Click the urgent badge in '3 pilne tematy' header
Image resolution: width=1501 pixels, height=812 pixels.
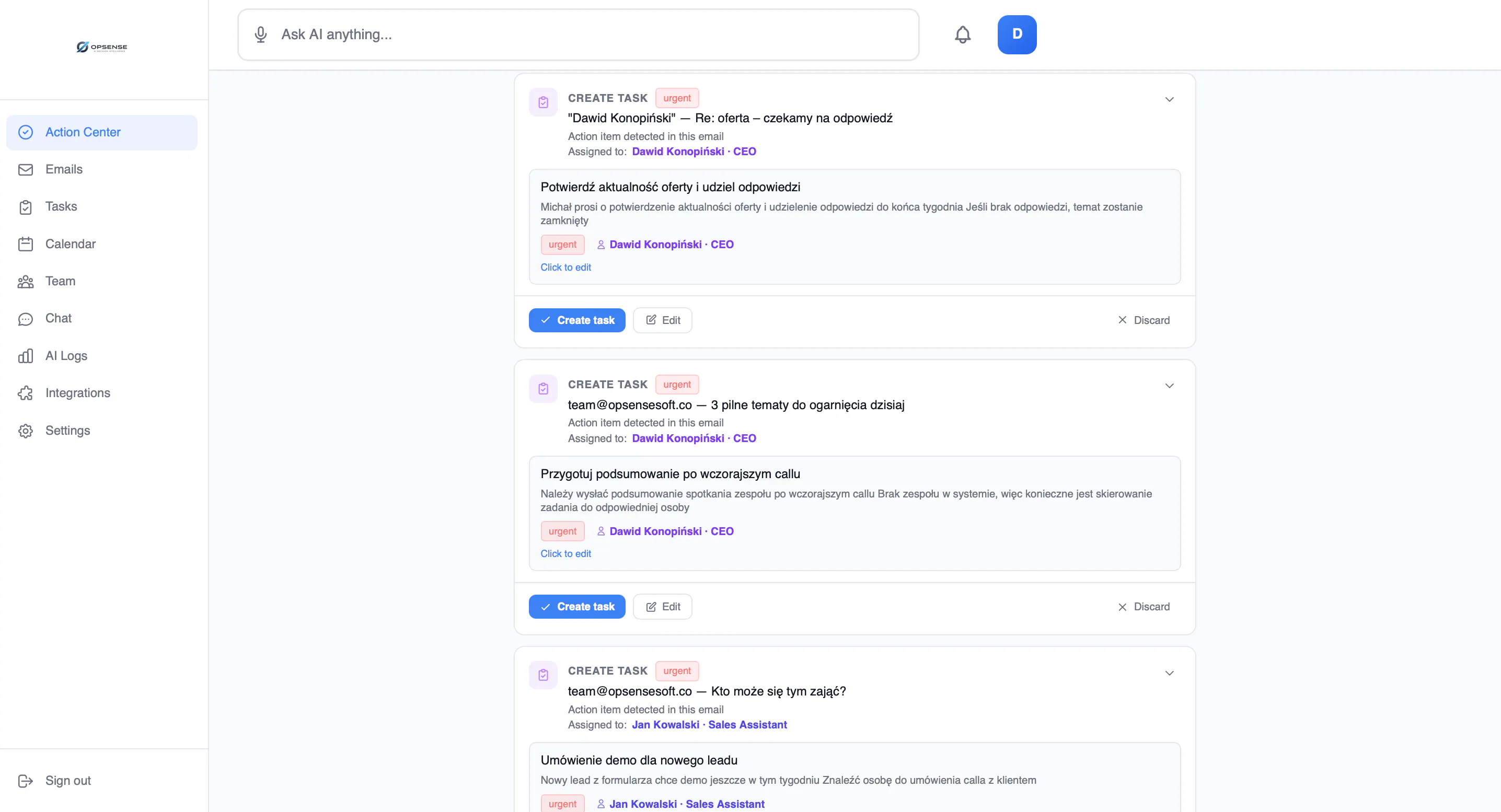coord(677,385)
